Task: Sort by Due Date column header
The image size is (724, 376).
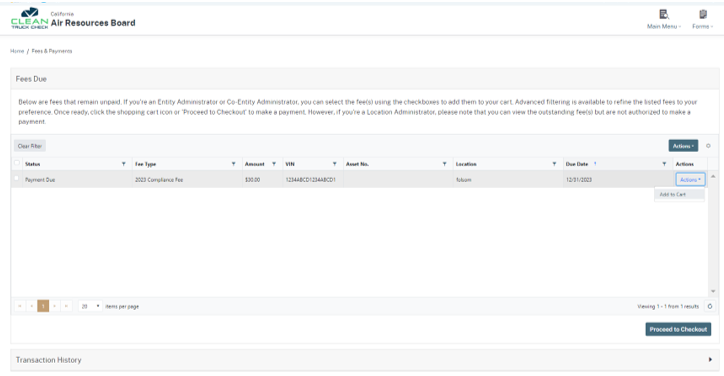Action: pyautogui.click(x=577, y=164)
